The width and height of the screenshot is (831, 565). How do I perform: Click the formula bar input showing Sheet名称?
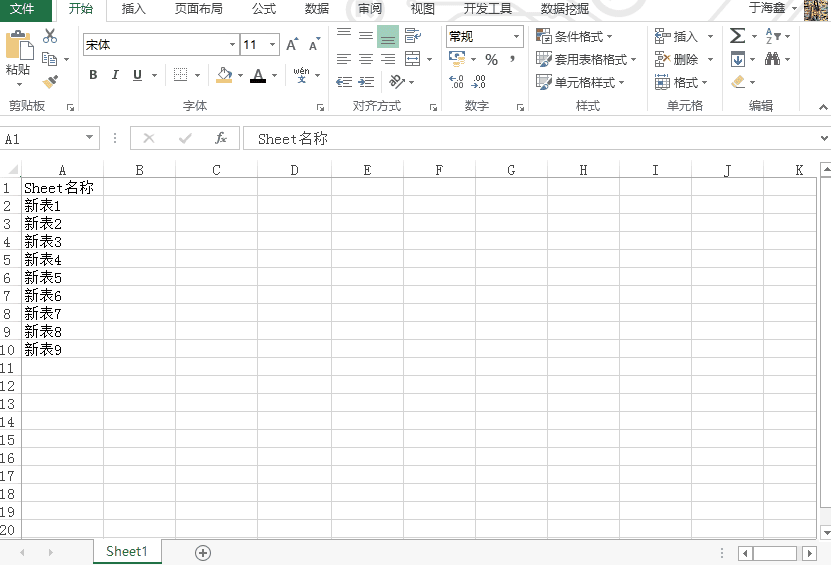click(531, 138)
